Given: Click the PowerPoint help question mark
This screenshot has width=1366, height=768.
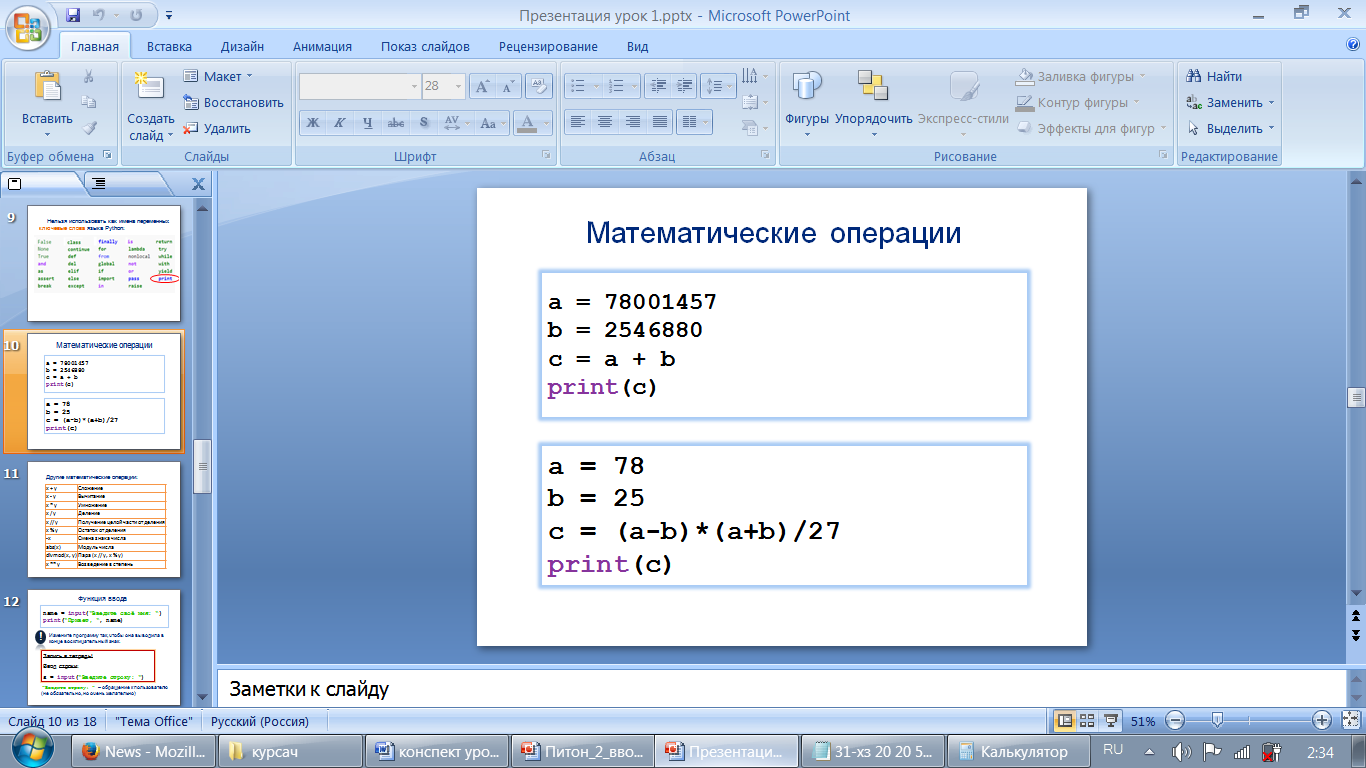Looking at the screenshot, I should [1353, 45].
